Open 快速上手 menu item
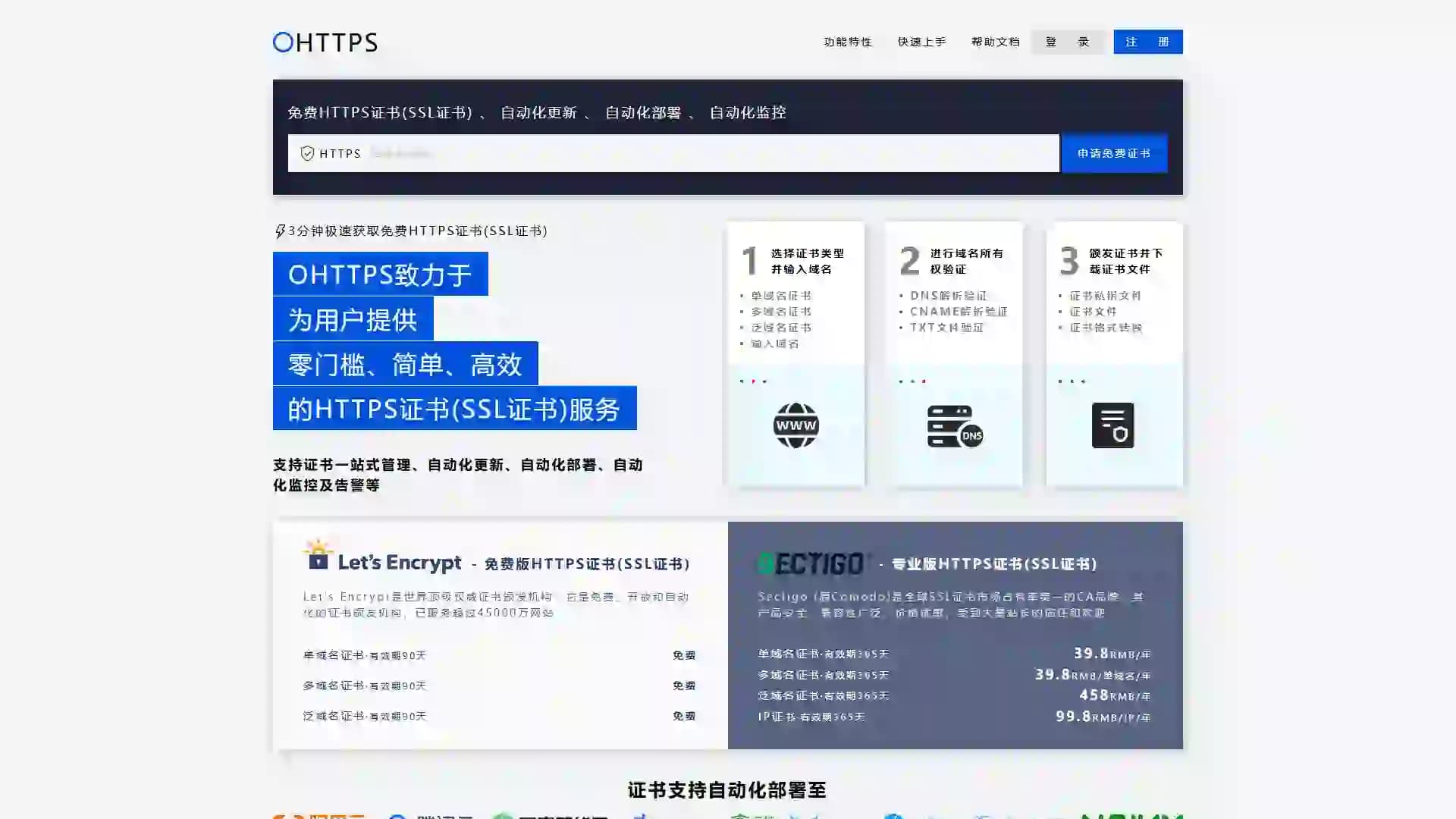The width and height of the screenshot is (1456, 819). (921, 42)
